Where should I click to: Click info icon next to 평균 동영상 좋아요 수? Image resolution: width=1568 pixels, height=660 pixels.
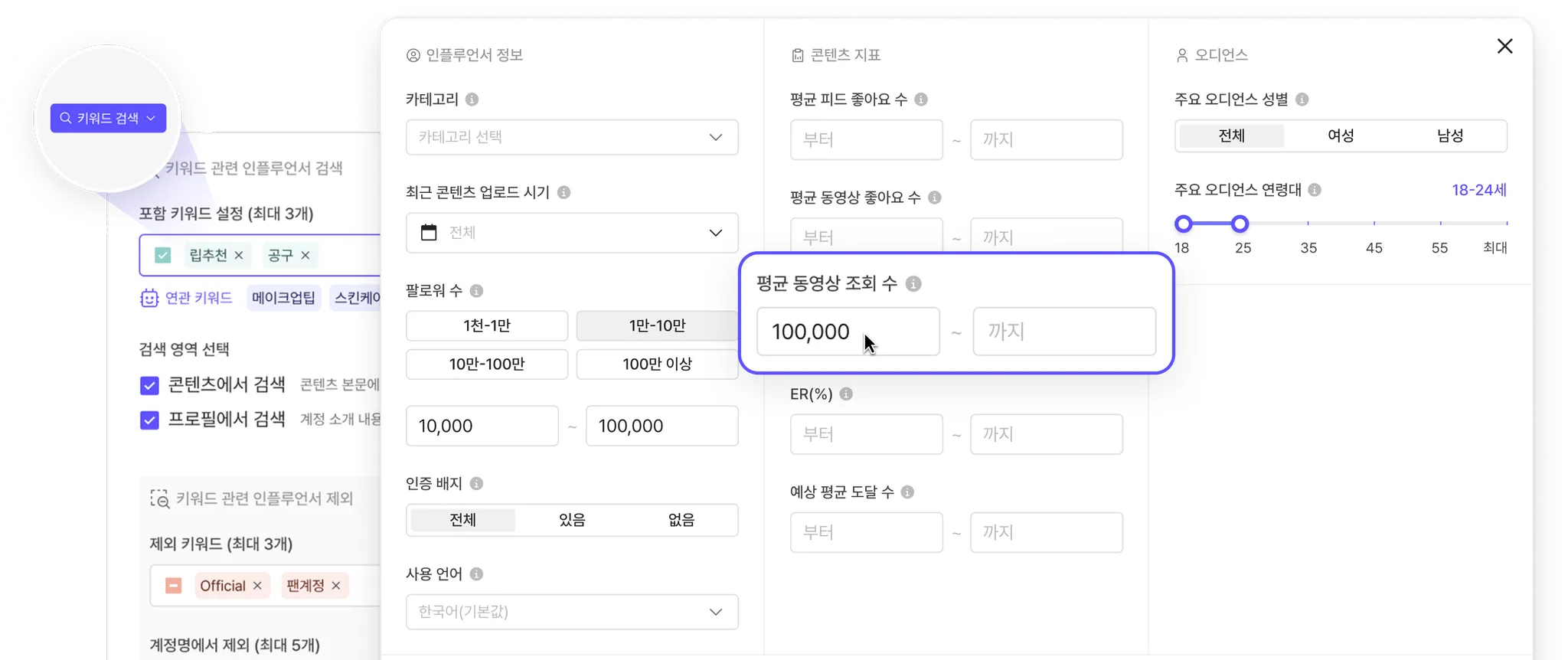pos(935,198)
